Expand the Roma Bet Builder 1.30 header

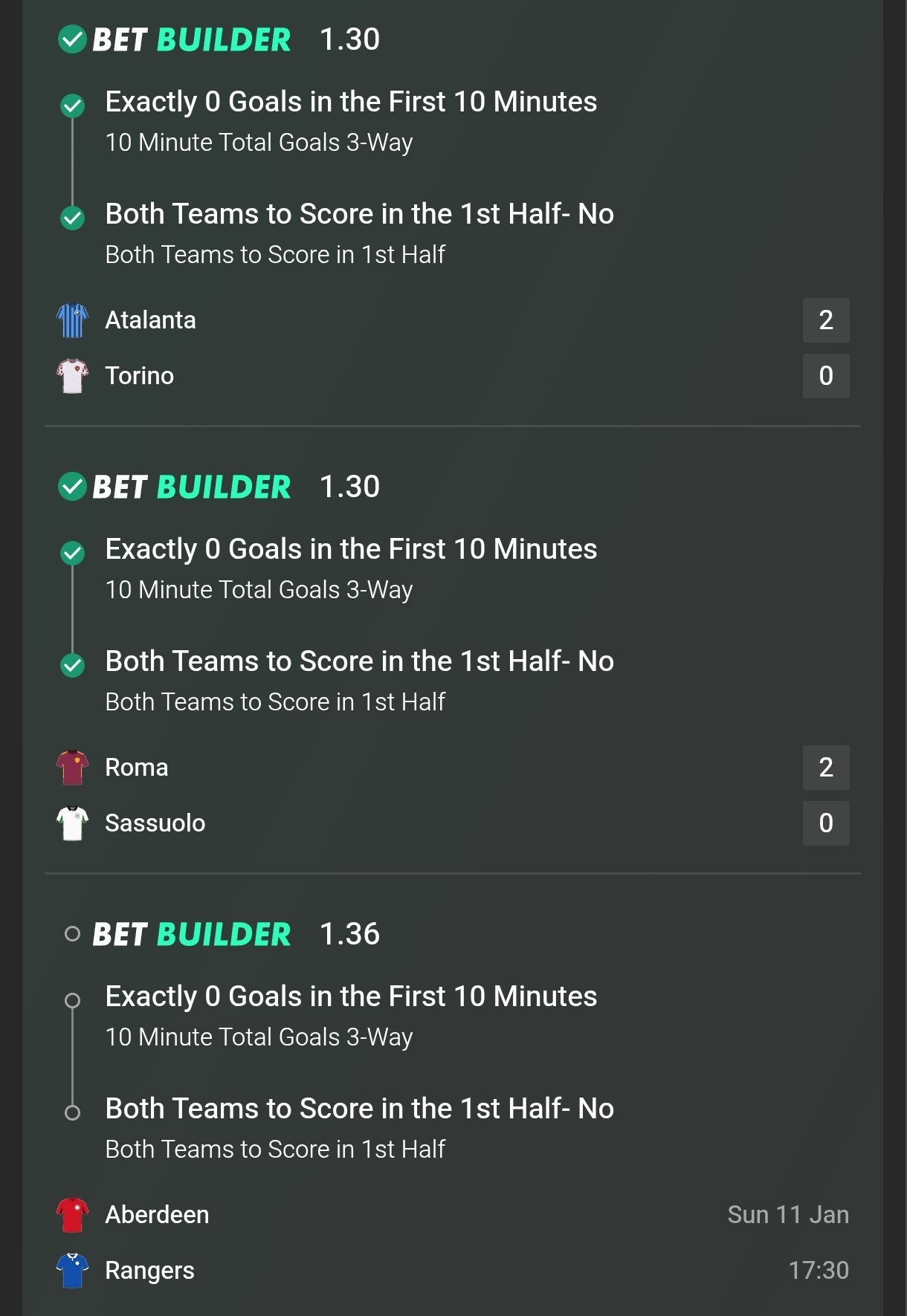point(236,487)
